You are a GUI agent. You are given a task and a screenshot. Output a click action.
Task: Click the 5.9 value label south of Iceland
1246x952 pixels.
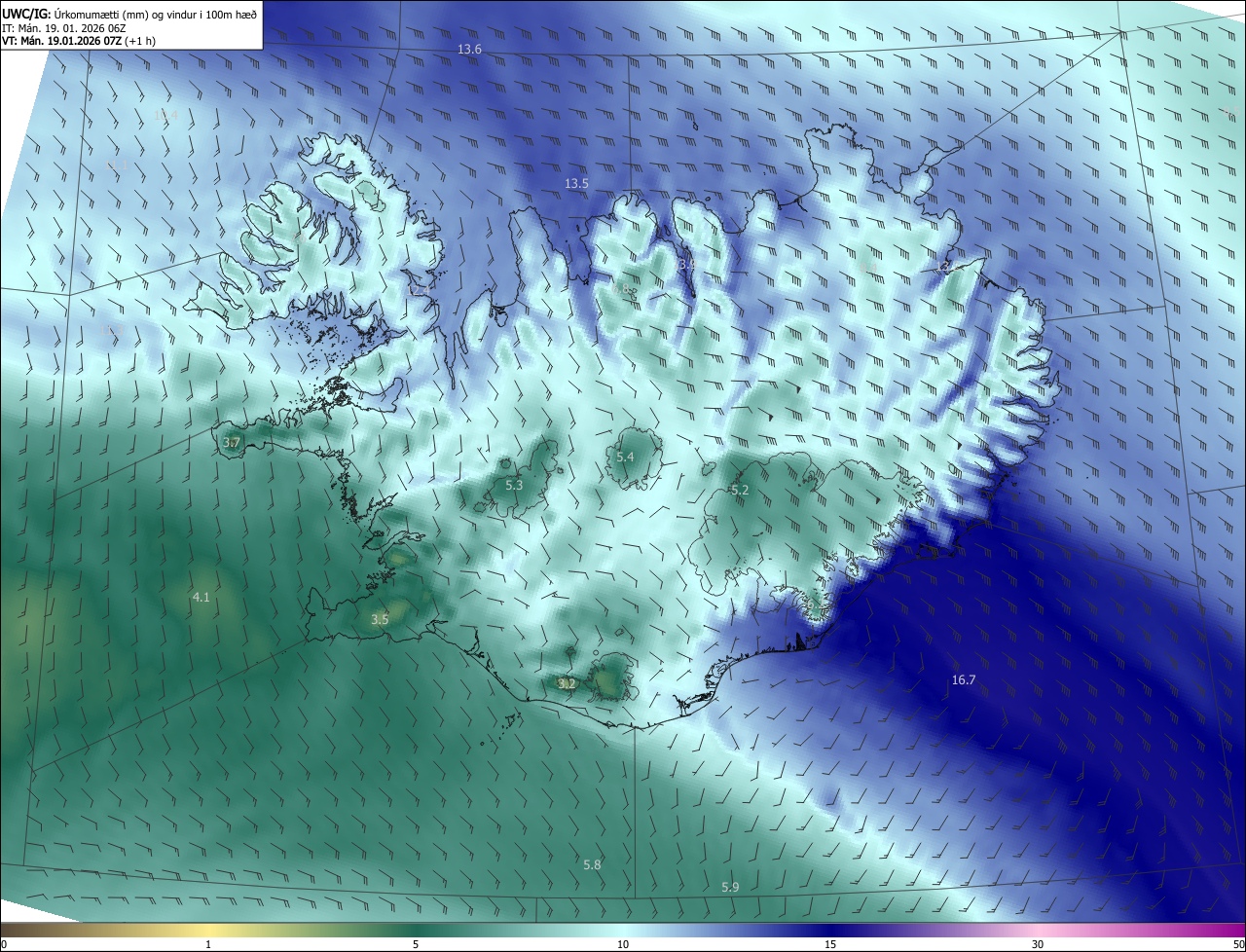point(730,888)
